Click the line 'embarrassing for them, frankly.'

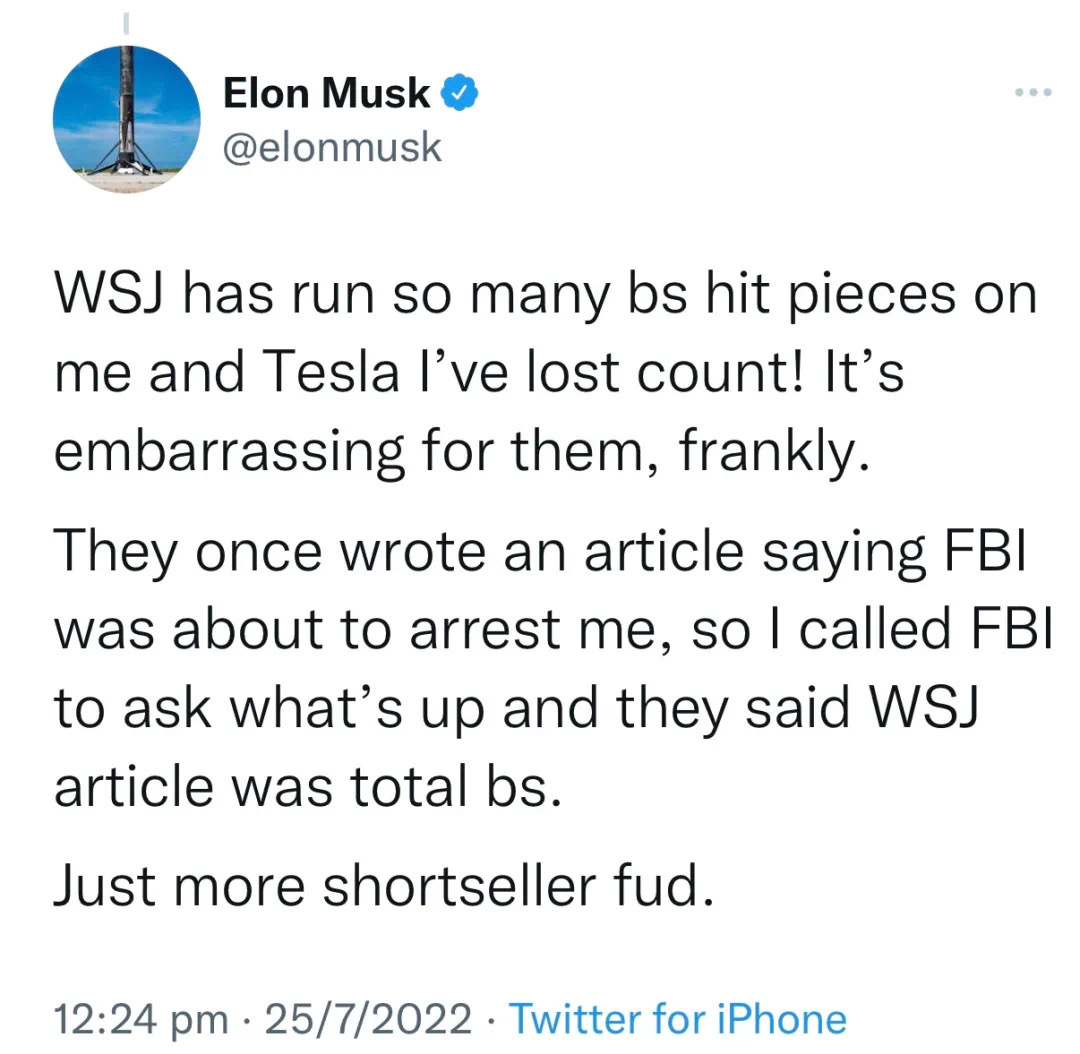(x=462, y=453)
